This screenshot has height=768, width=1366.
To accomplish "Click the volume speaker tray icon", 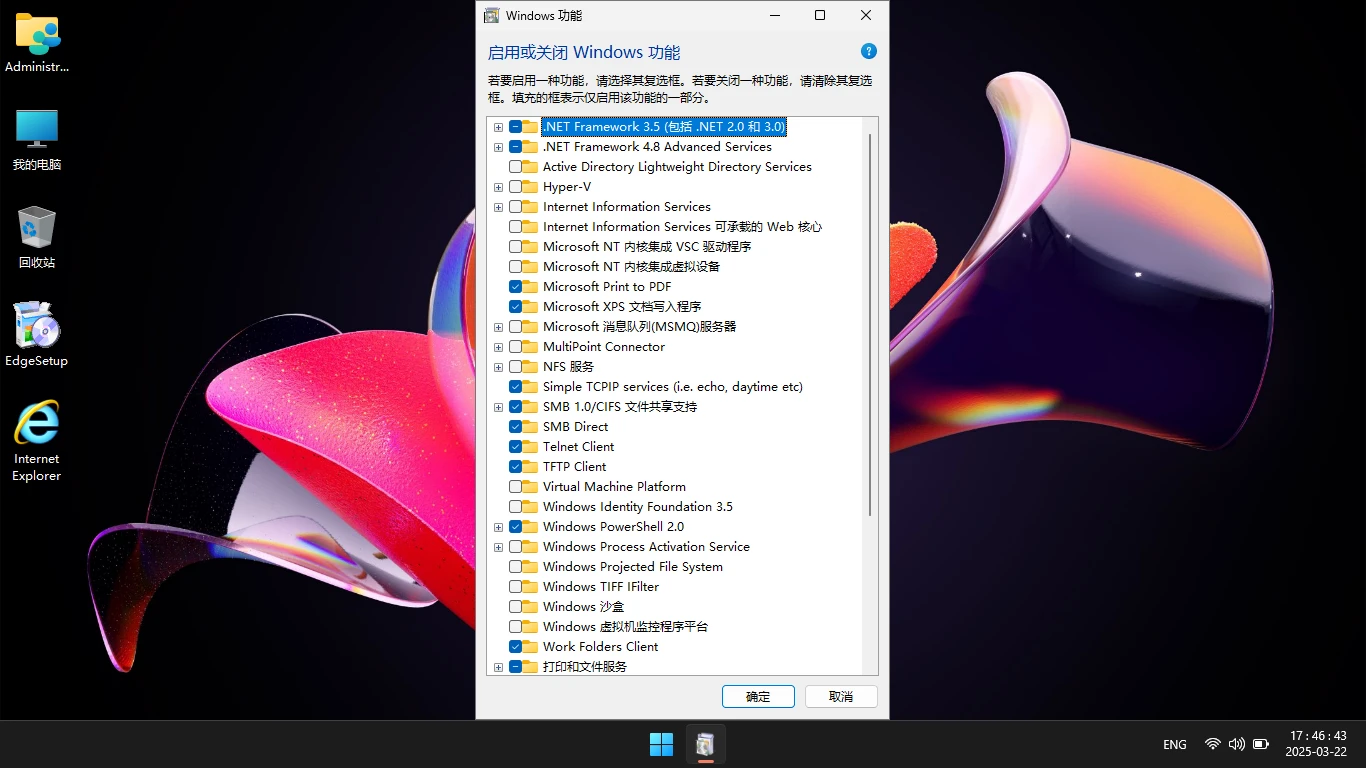I will pos(1237,744).
